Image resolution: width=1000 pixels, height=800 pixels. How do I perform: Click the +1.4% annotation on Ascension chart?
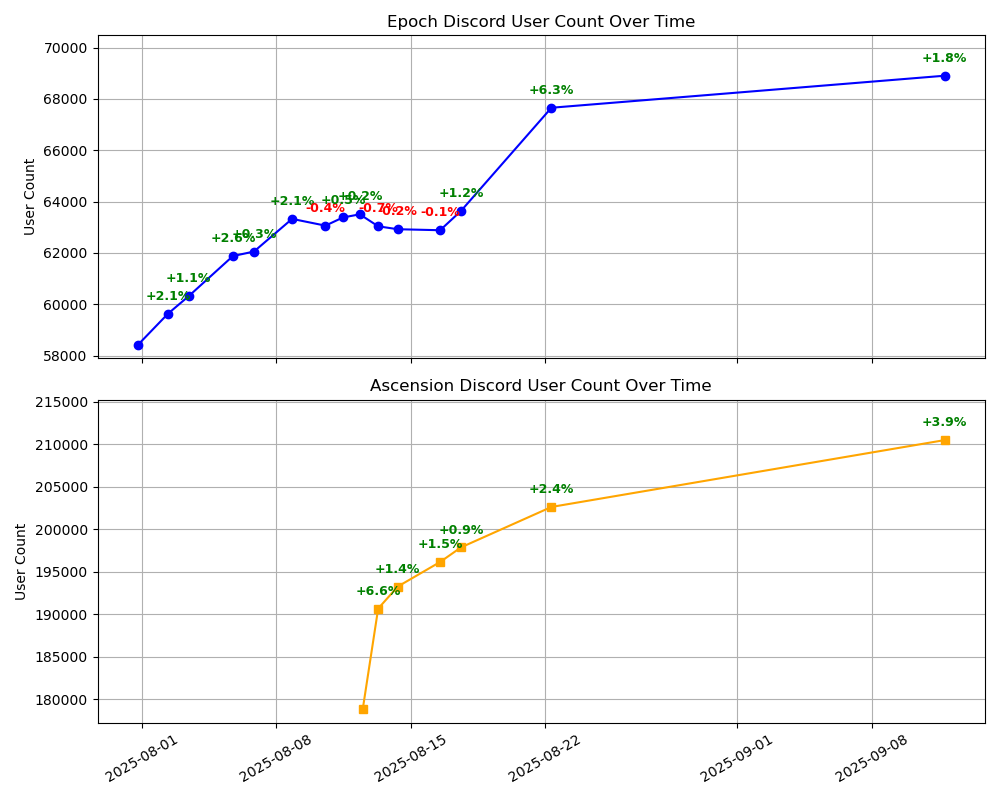(397, 568)
